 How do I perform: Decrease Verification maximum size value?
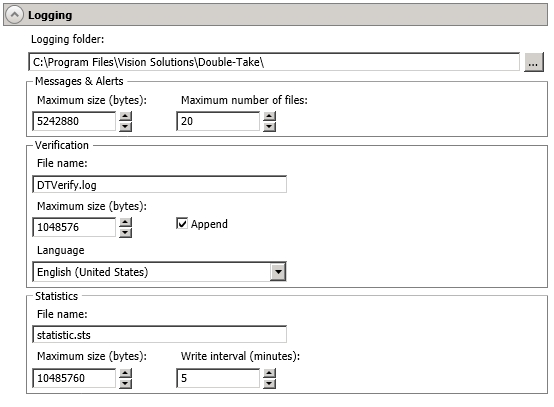125,232
